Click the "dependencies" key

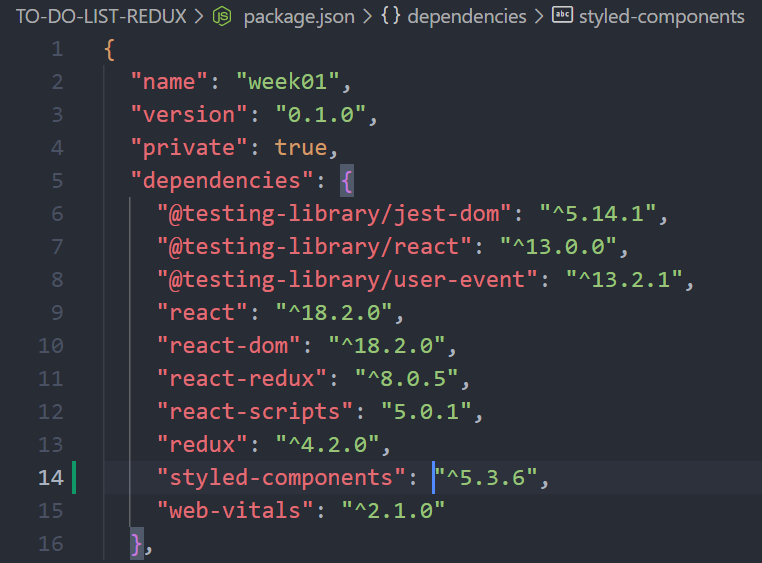coord(222,181)
